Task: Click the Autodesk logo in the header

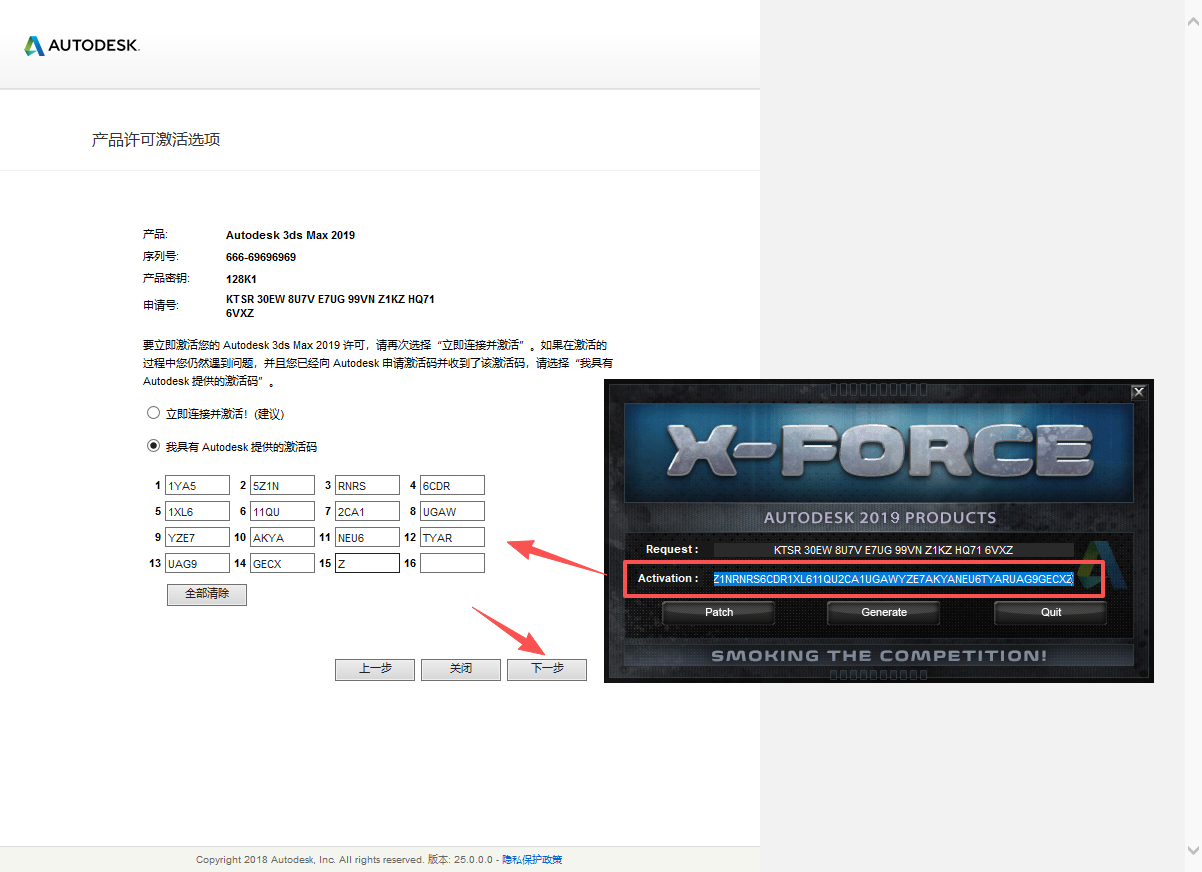Action: tap(82, 45)
